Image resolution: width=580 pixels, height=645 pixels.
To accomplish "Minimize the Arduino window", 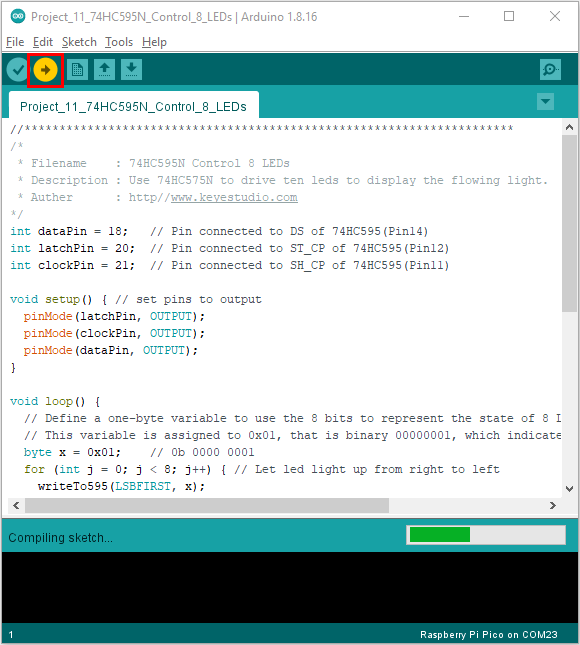I will pyautogui.click(x=464, y=16).
